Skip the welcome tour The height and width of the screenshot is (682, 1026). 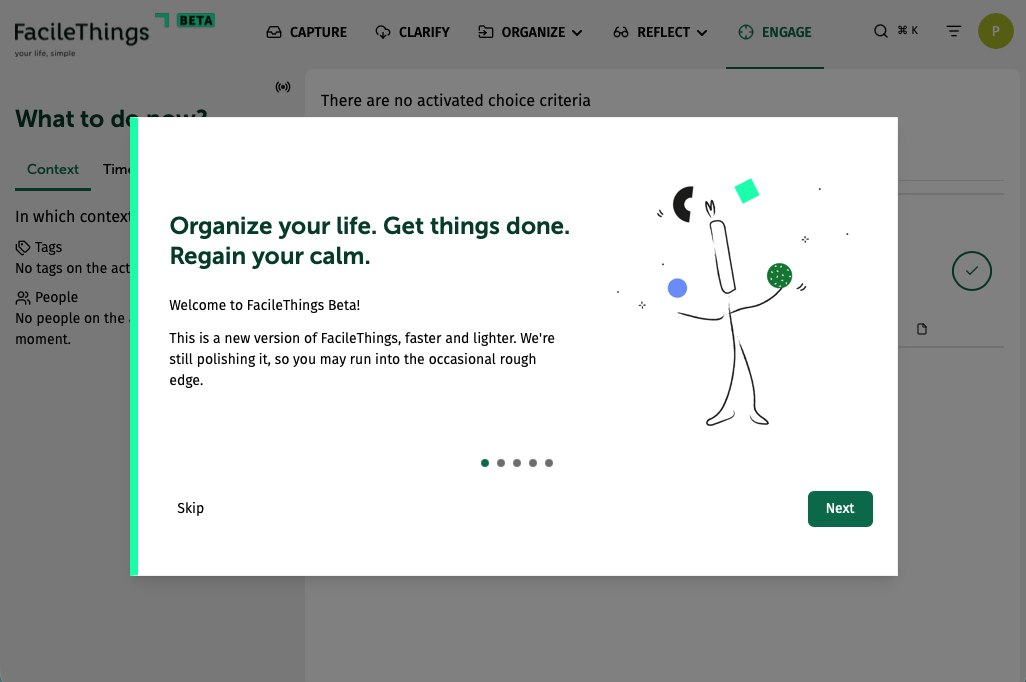(190, 508)
